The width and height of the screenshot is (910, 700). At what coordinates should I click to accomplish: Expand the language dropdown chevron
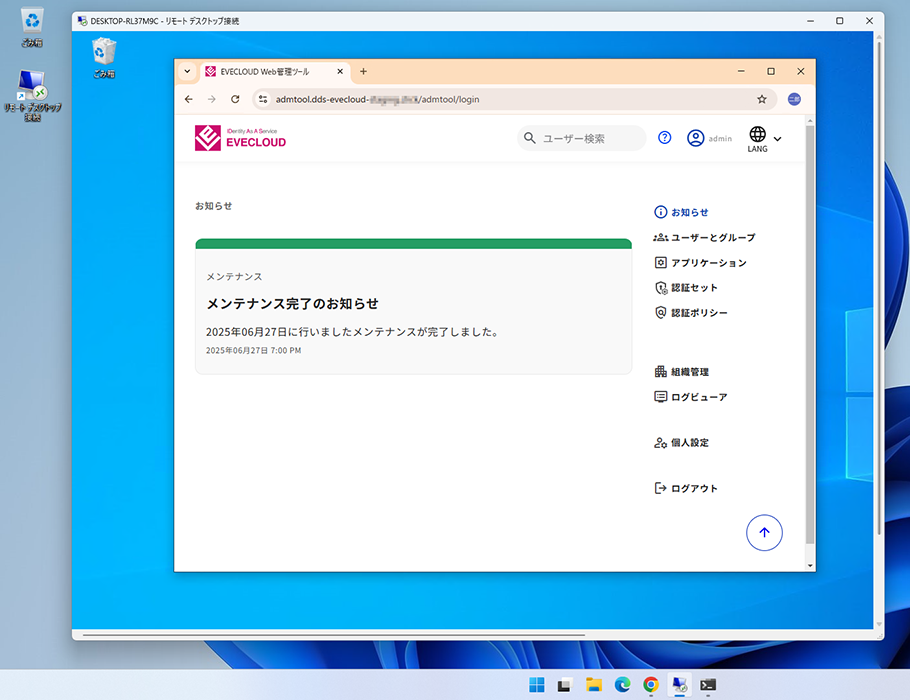click(778, 139)
